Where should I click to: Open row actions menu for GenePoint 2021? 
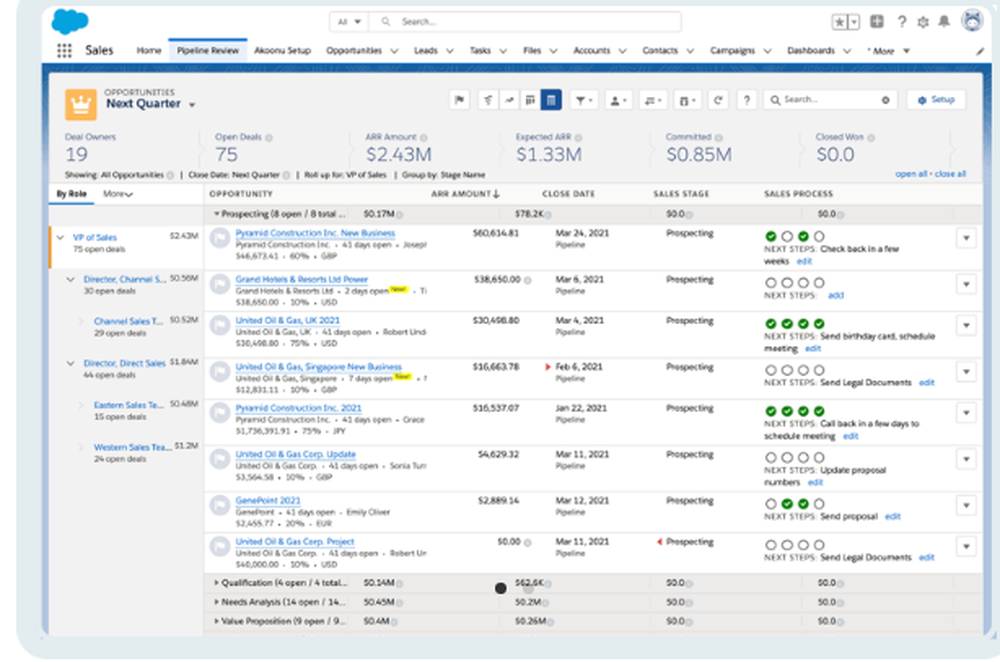point(966,506)
